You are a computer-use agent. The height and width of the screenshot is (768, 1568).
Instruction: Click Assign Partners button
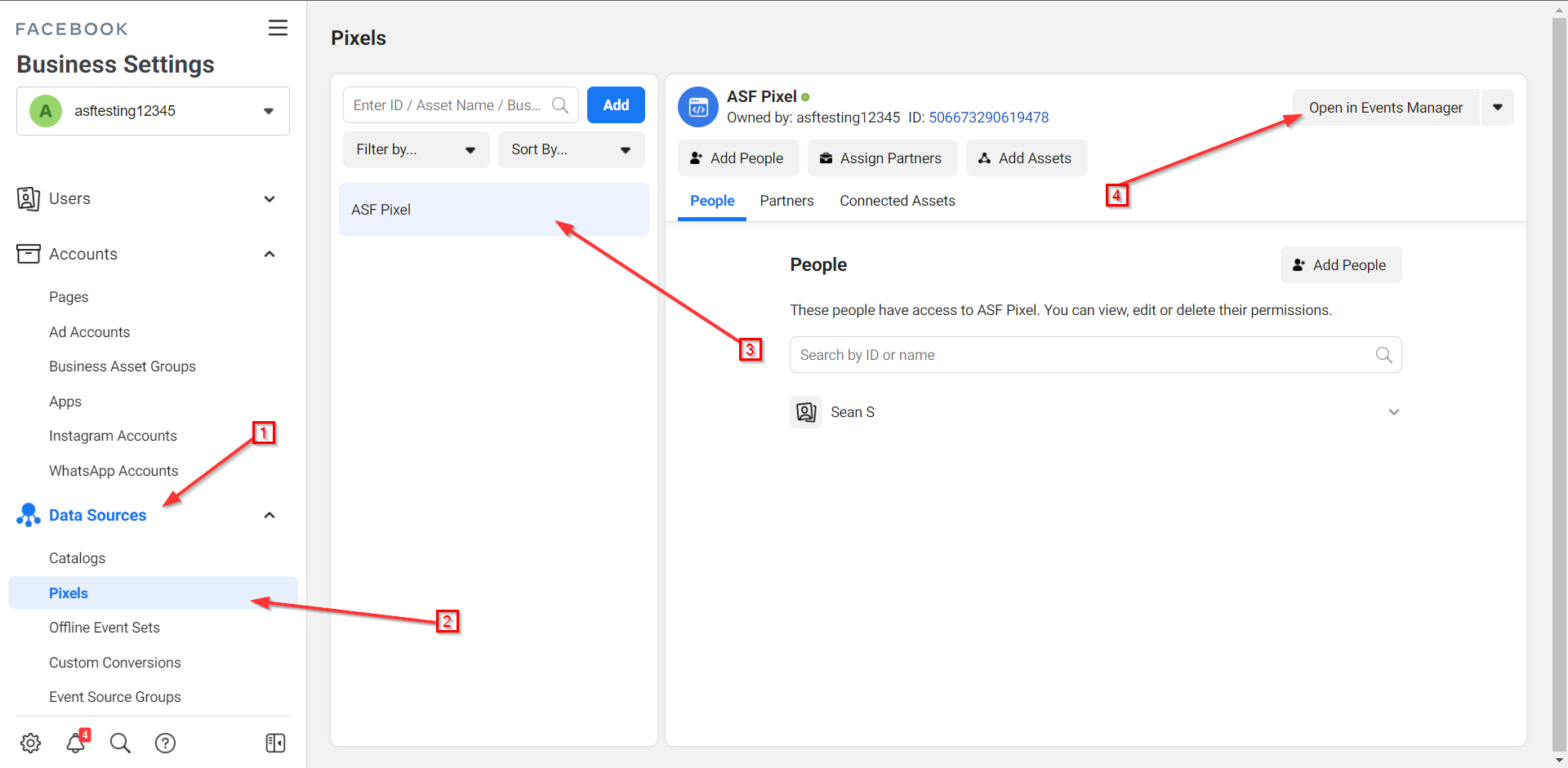click(x=881, y=158)
